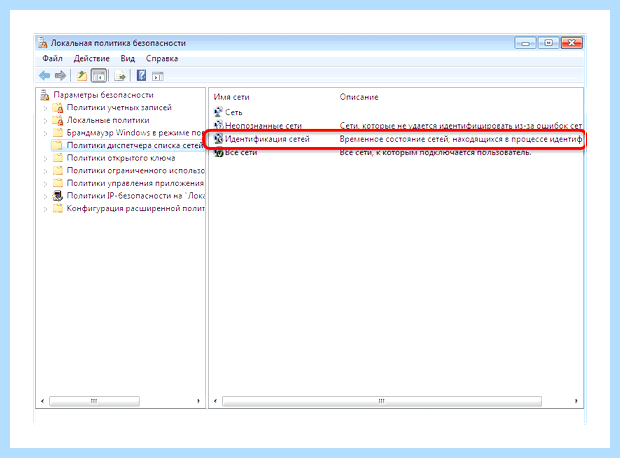
Task: Open the Файл menu
Action: click(x=52, y=59)
